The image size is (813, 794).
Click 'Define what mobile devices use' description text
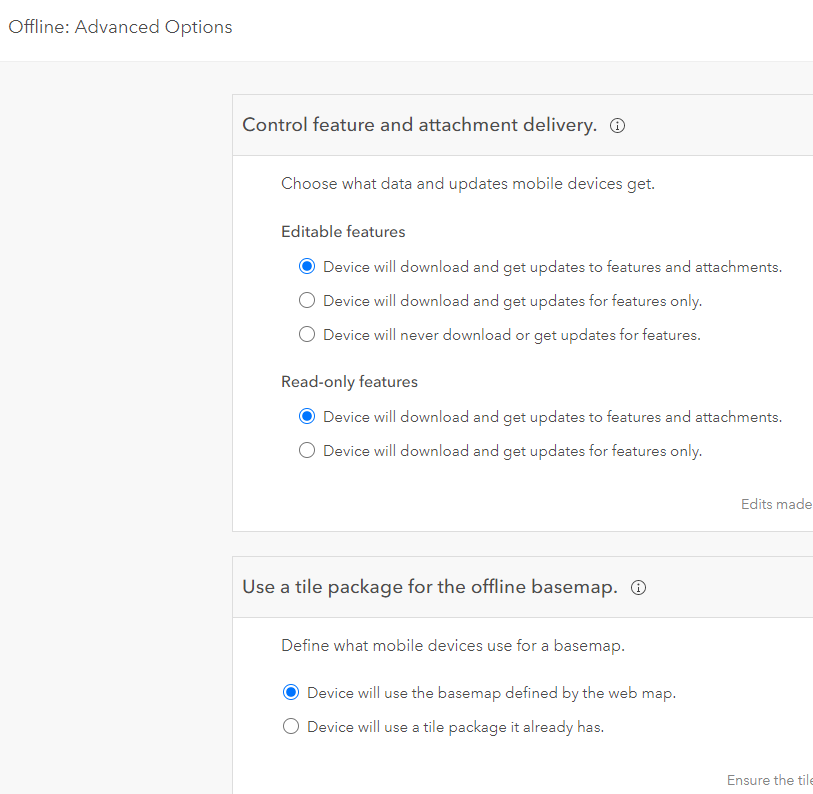coord(452,646)
